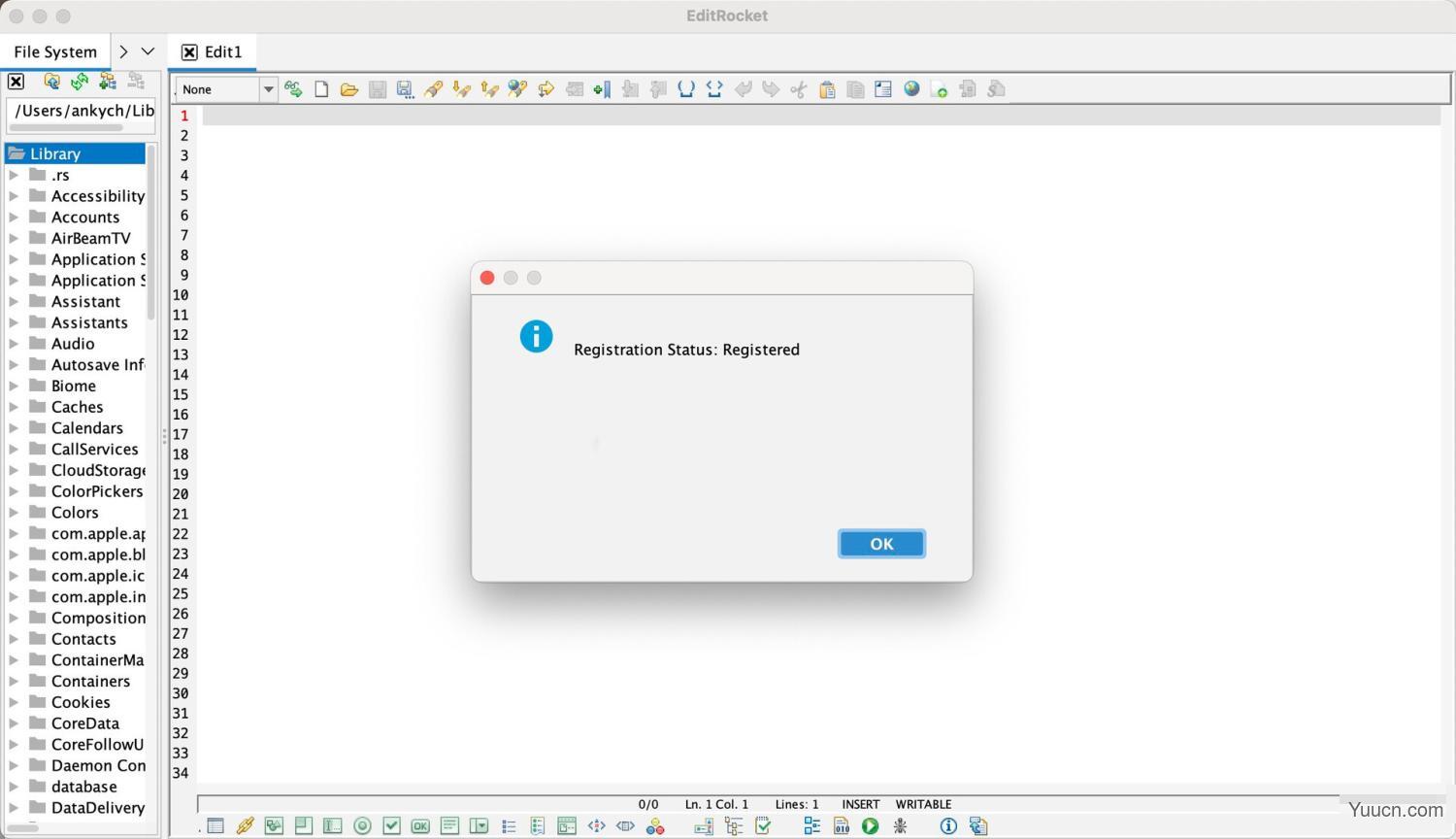Click the Find Next flashlight icon
The width and height of the screenshot is (1456, 839).
(462, 89)
